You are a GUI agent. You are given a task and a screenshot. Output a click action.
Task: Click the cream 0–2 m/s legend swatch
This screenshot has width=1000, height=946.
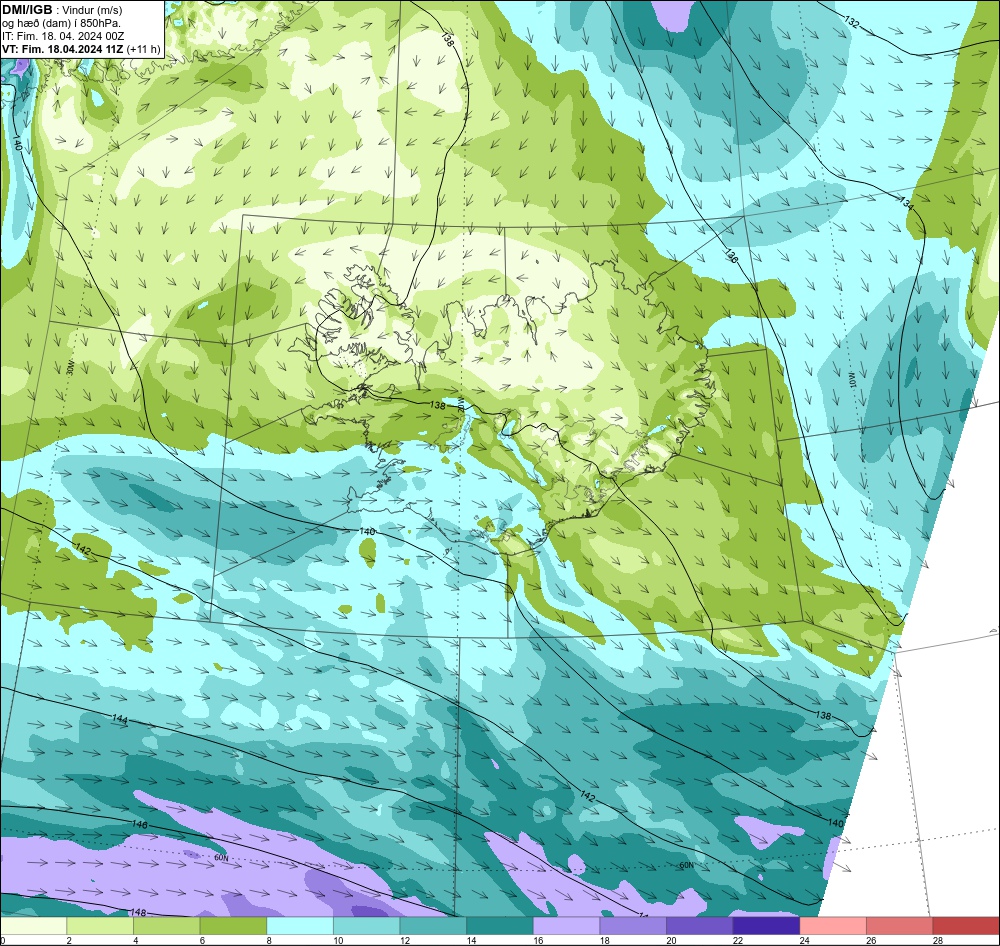[33, 926]
